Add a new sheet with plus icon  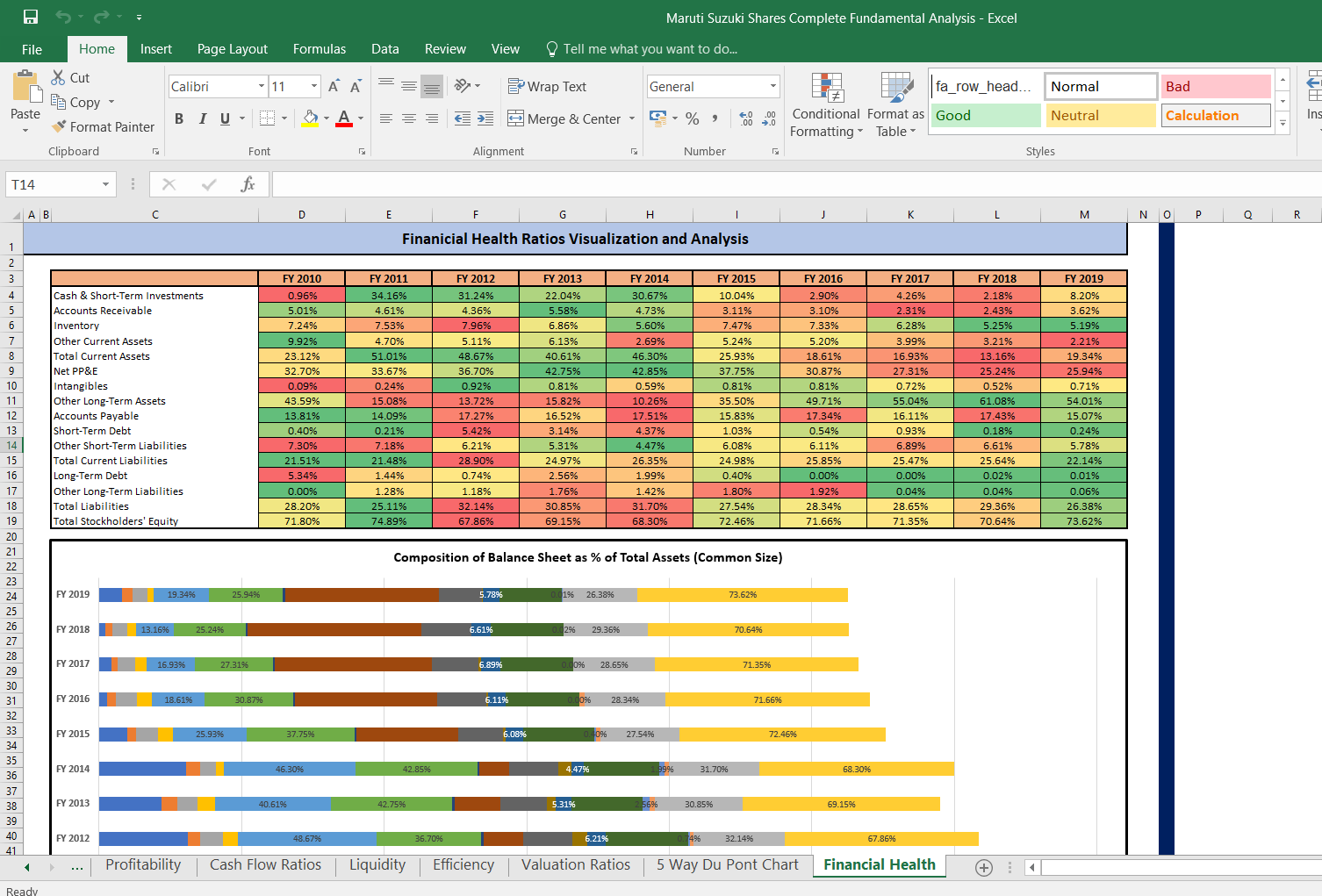coord(984,867)
